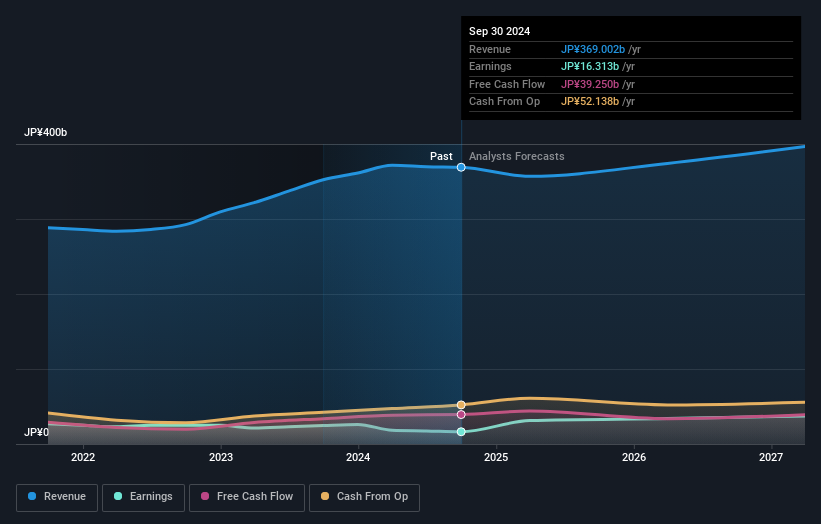This screenshot has width=821, height=524.
Task: Click the Earnings row label in tooltip
Action: coord(490,66)
